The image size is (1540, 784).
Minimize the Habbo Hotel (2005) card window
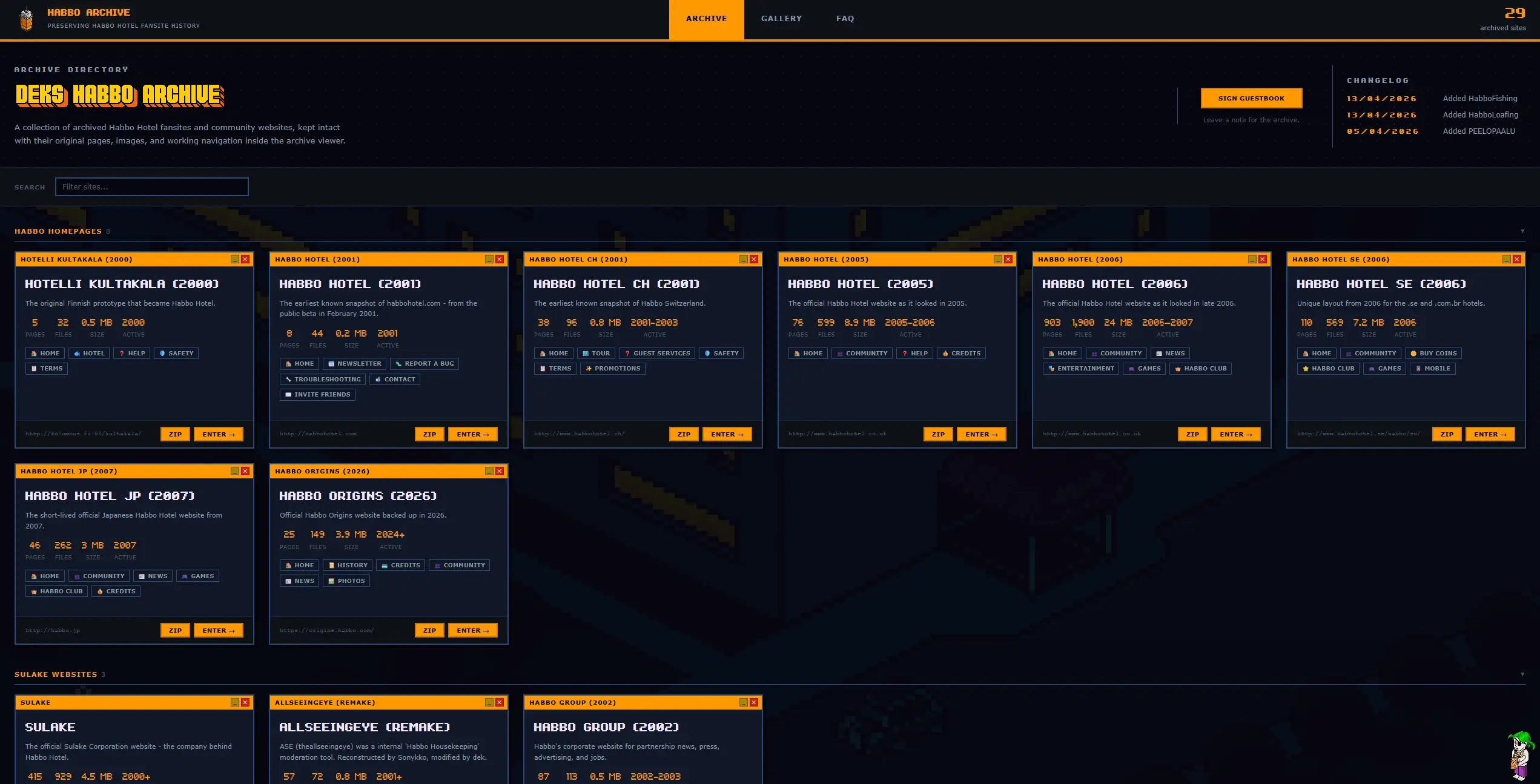pyautogui.click(x=997, y=259)
